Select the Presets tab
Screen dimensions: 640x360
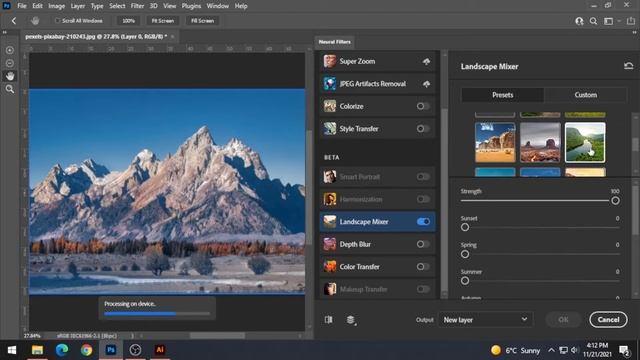click(502, 95)
